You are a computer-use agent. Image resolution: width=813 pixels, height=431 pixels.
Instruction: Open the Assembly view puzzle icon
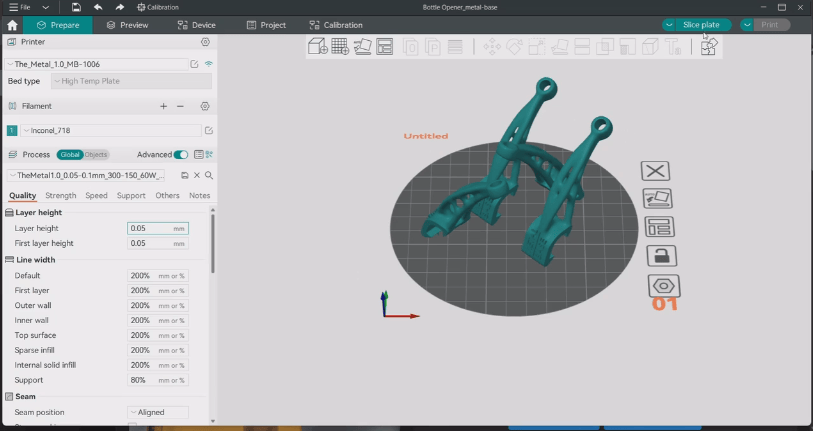[x=708, y=46]
